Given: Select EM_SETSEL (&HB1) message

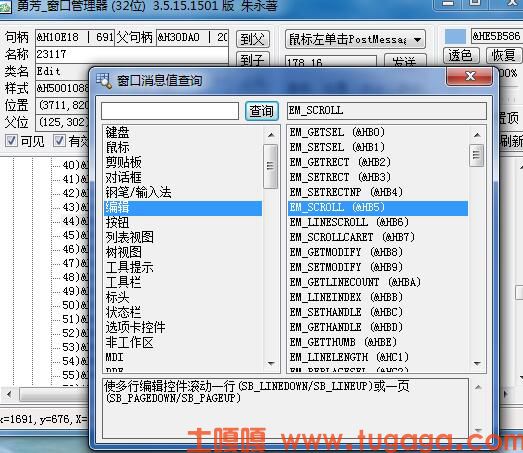Looking at the screenshot, I should click(x=378, y=147).
